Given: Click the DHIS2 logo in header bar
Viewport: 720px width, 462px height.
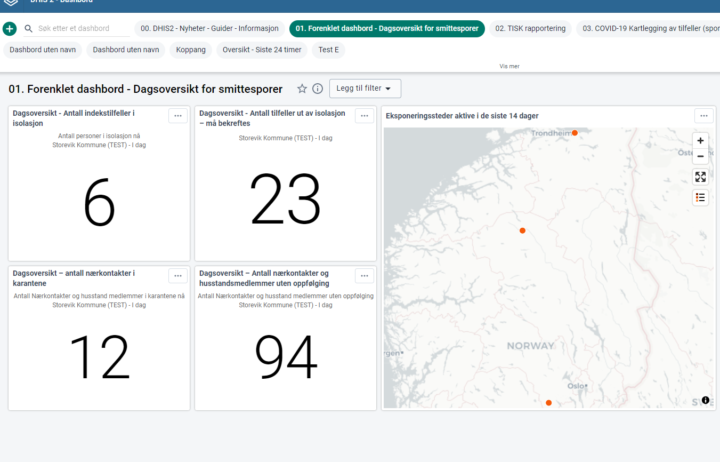Looking at the screenshot, I should pyautogui.click(x=11, y=2).
